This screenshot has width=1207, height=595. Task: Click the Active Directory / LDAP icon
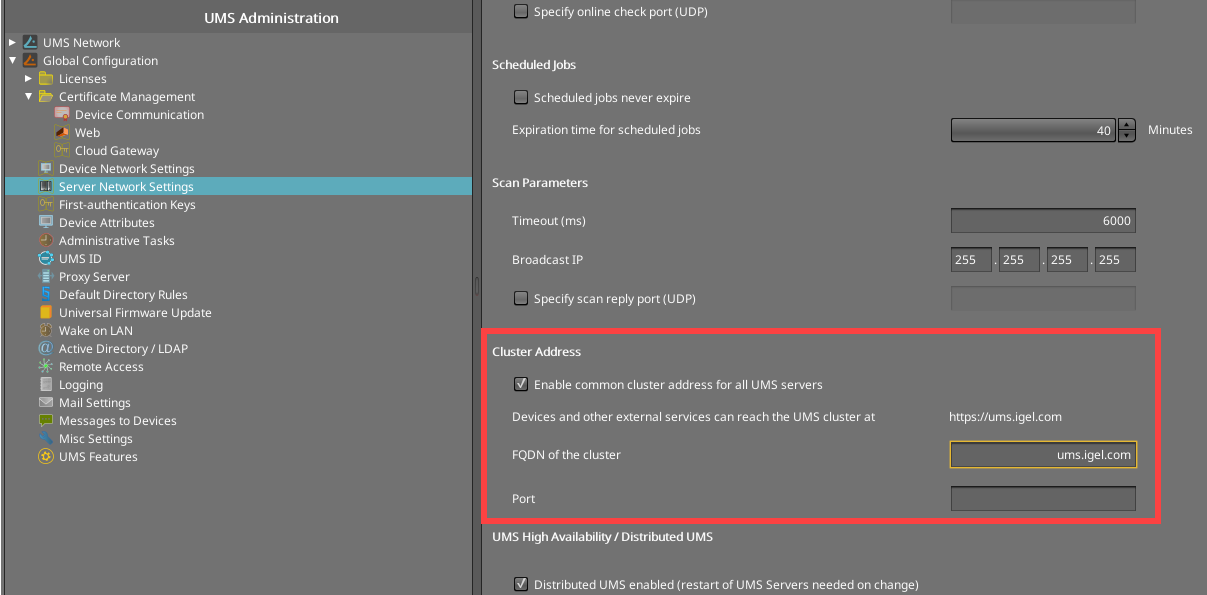[x=46, y=349]
